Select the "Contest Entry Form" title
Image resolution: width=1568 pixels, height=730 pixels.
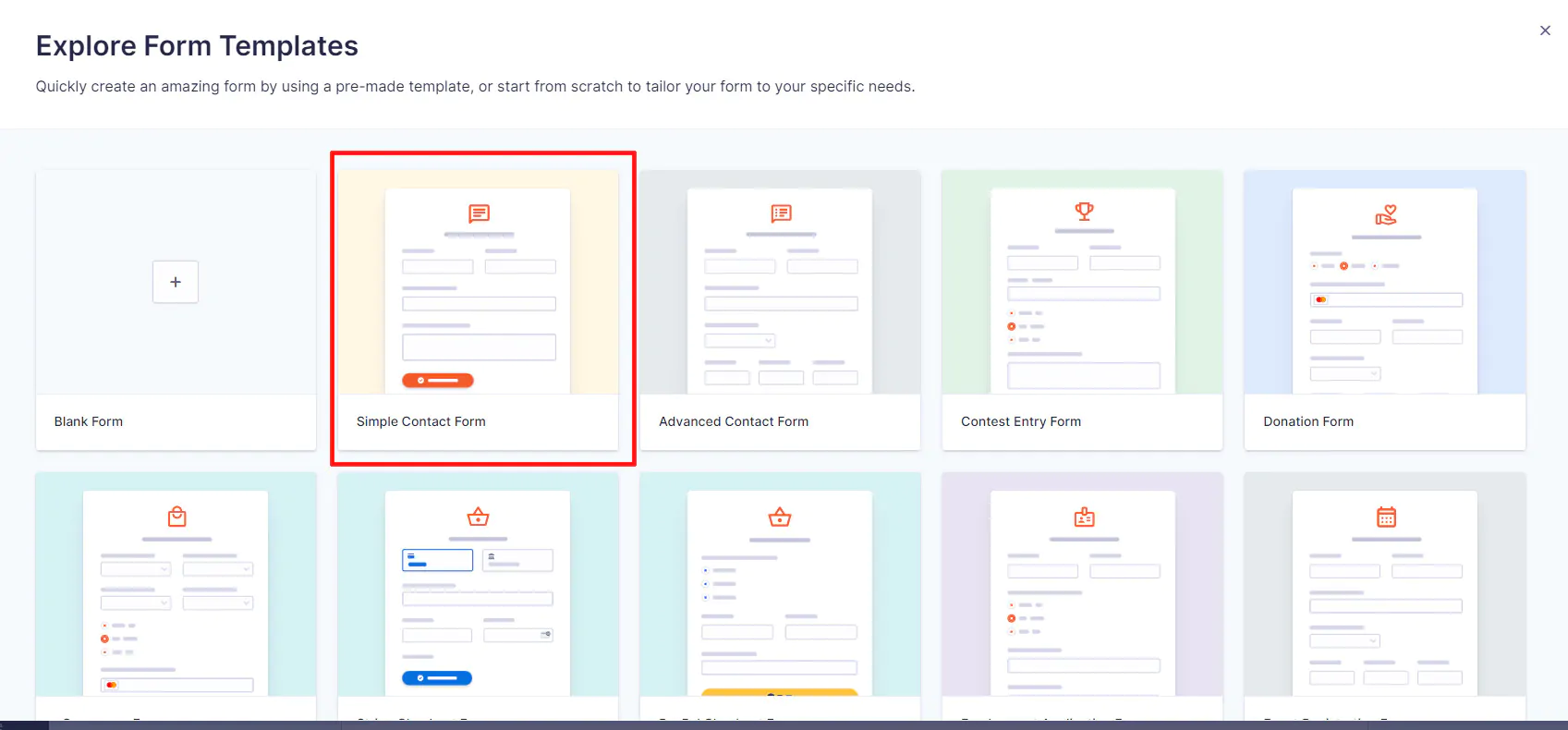pos(1020,421)
